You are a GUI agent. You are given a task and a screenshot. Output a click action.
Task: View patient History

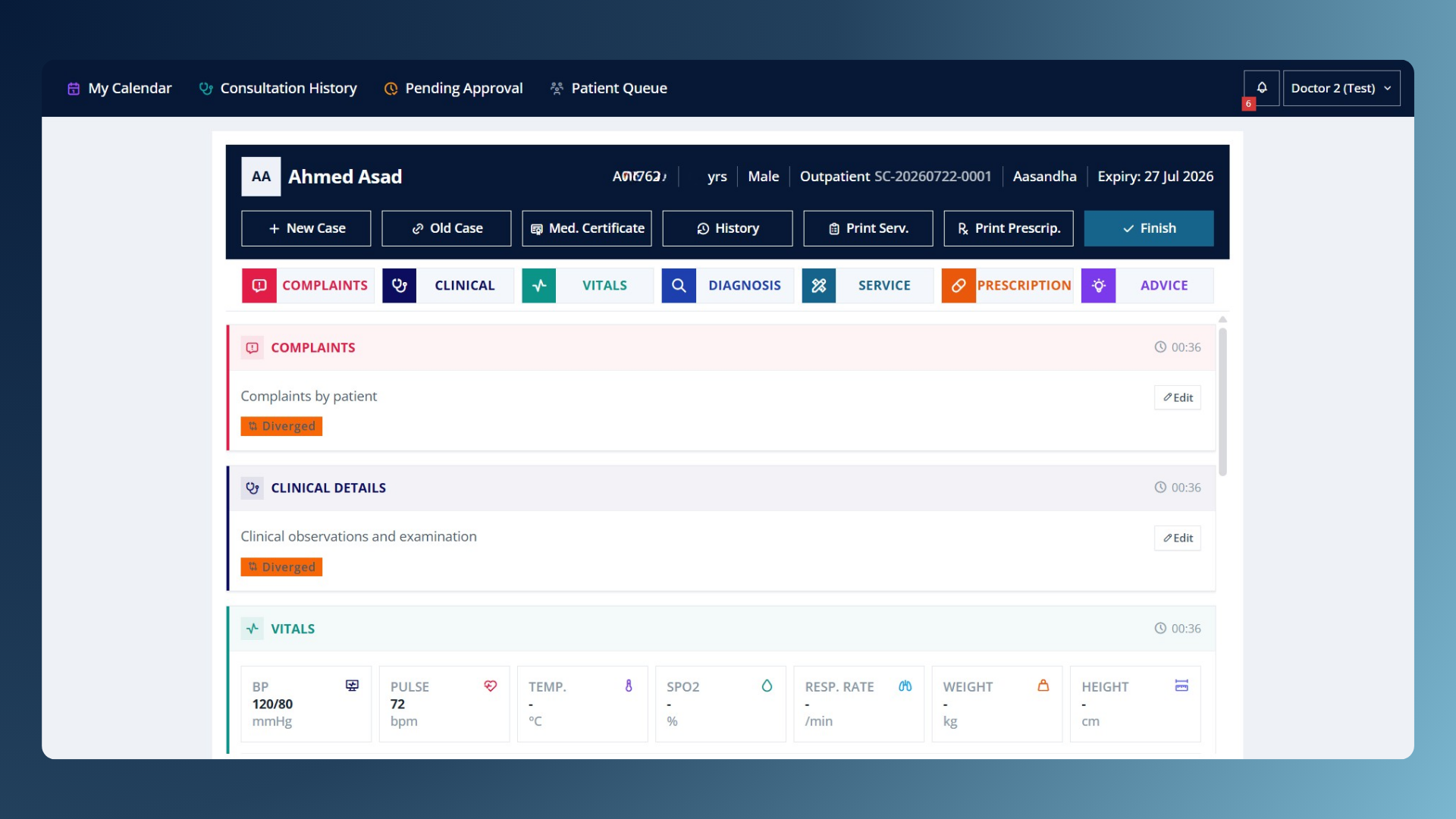point(727,228)
